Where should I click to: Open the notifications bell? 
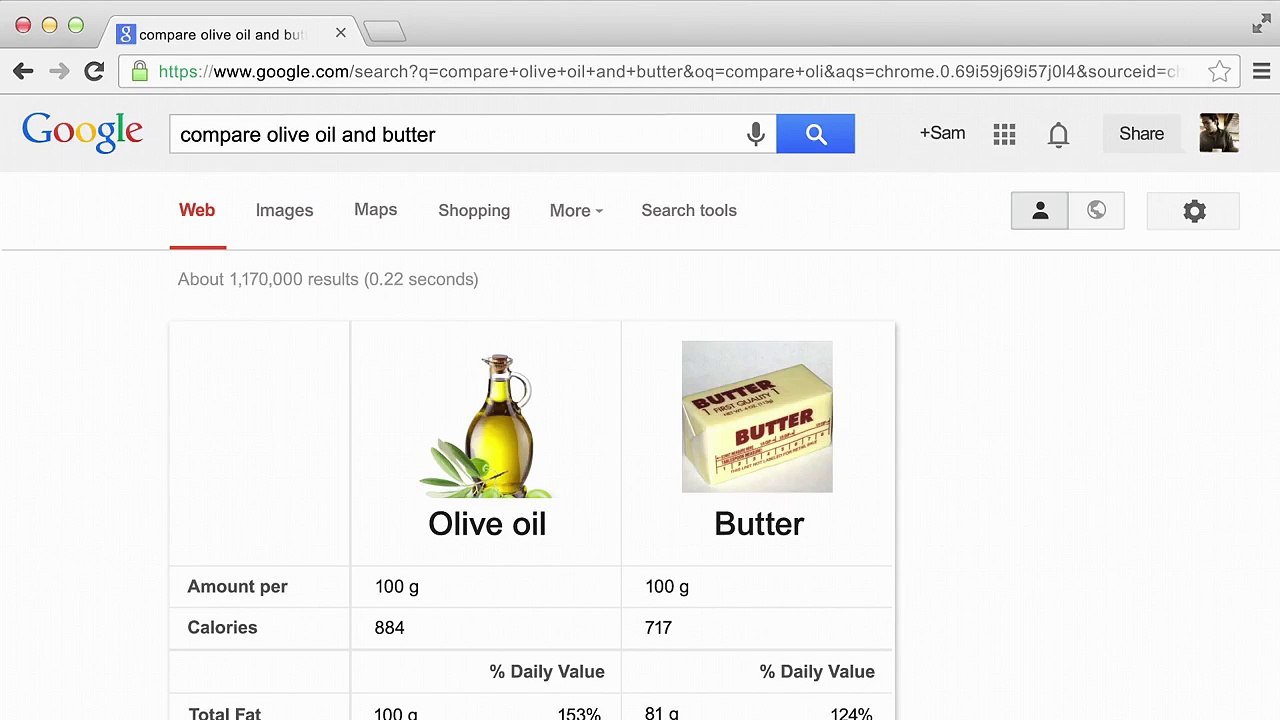(1058, 134)
